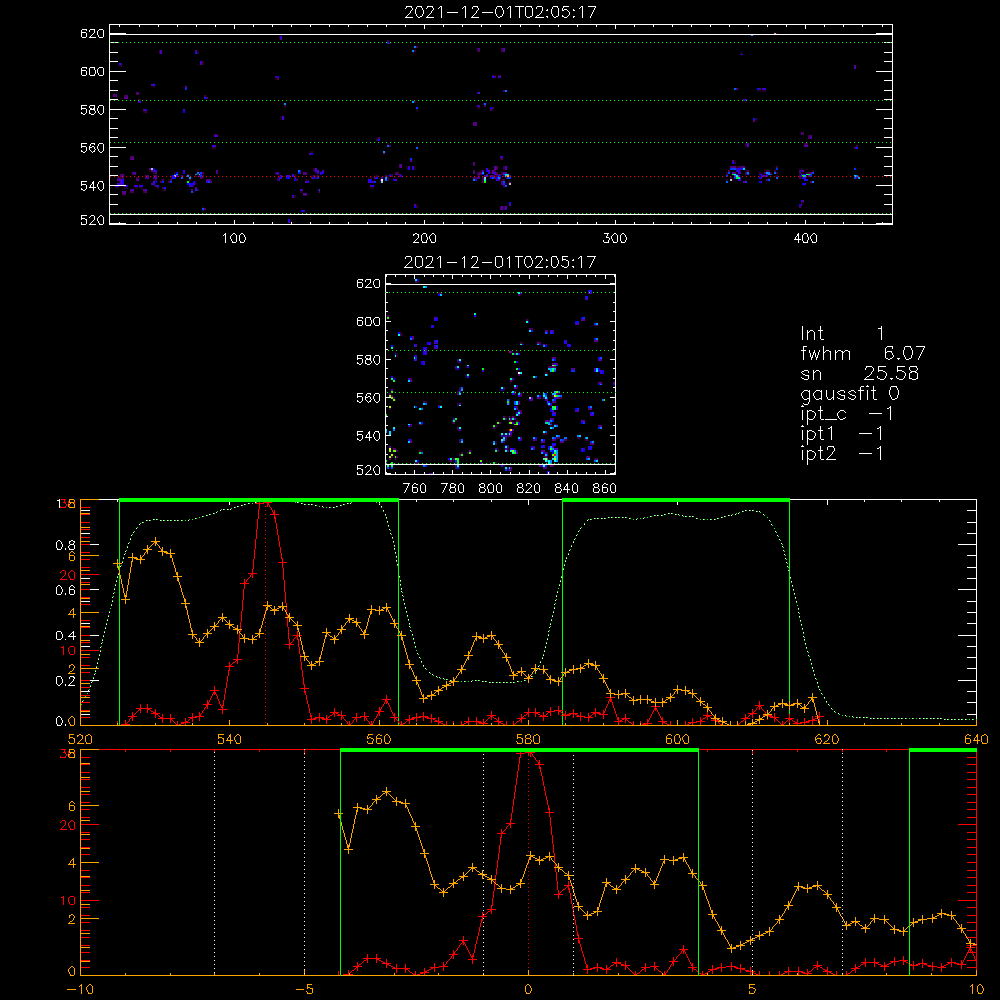Click the small middle image plot
The height and width of the screenshot is (1000, 1000).
tap(501, 374)
